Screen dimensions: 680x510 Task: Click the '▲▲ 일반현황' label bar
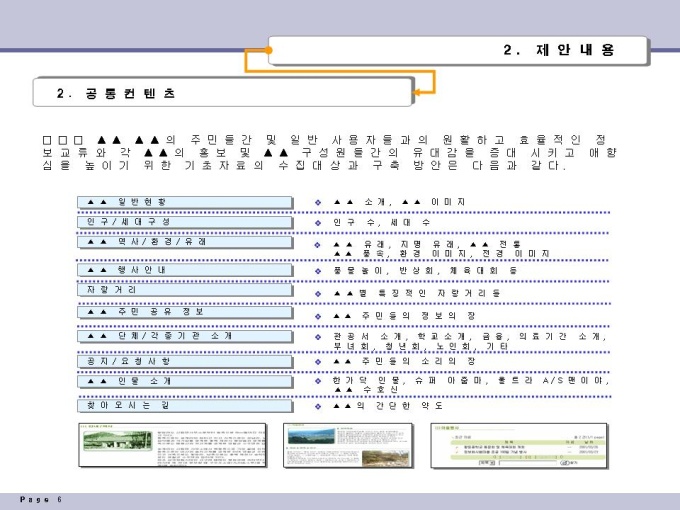click(185, 202)
